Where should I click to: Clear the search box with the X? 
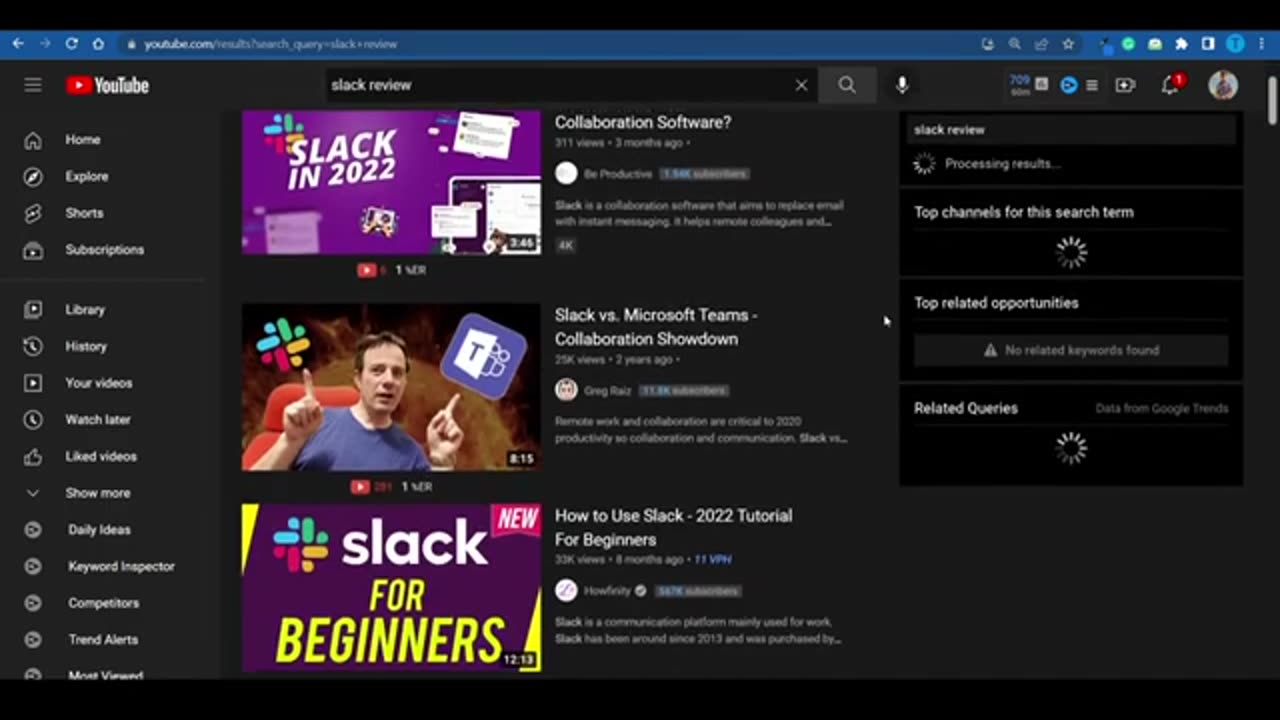click(801, 85)
